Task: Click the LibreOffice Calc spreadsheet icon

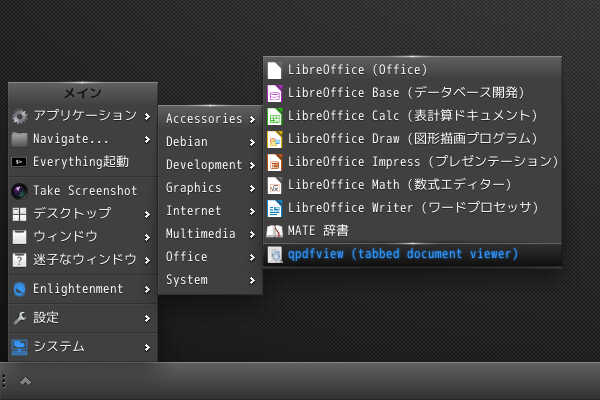Action: 274,116
